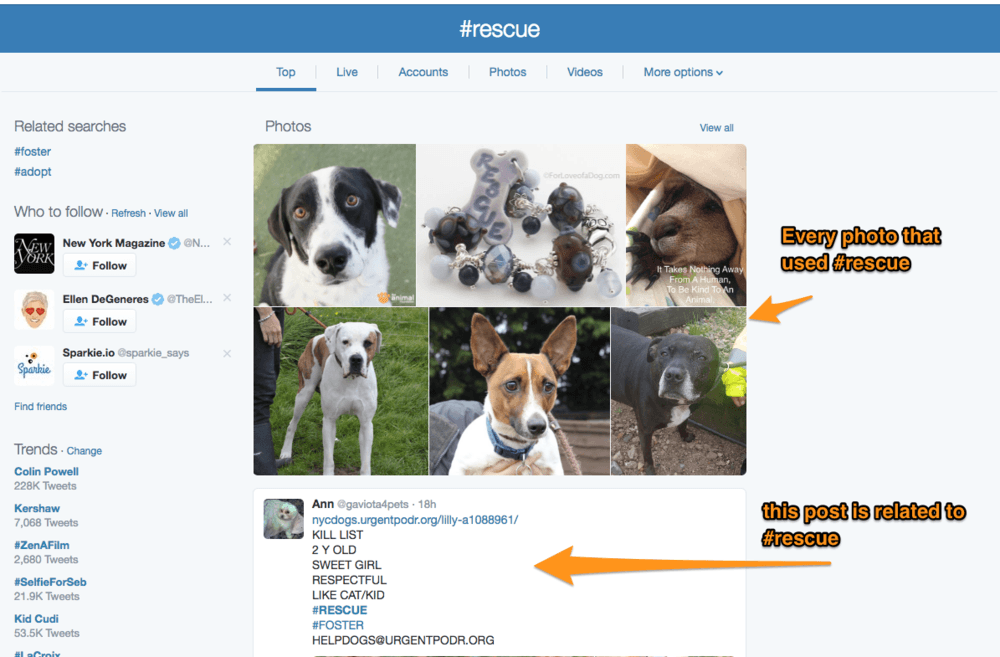Open New York Magazine profile avatar
The width and height of the screenshot is (1000, 657).
coord(34,254)
